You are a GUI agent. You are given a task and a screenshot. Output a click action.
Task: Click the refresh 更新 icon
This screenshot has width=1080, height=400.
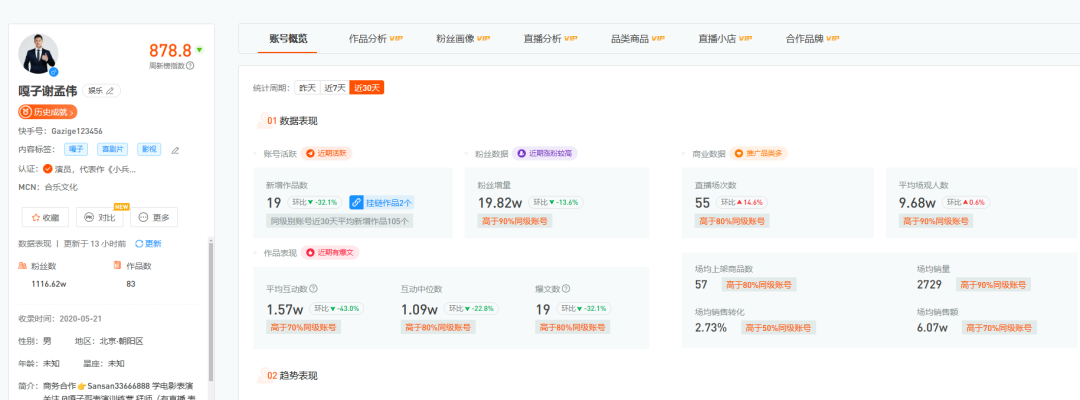pyautogui.click(x=140, y=243)
